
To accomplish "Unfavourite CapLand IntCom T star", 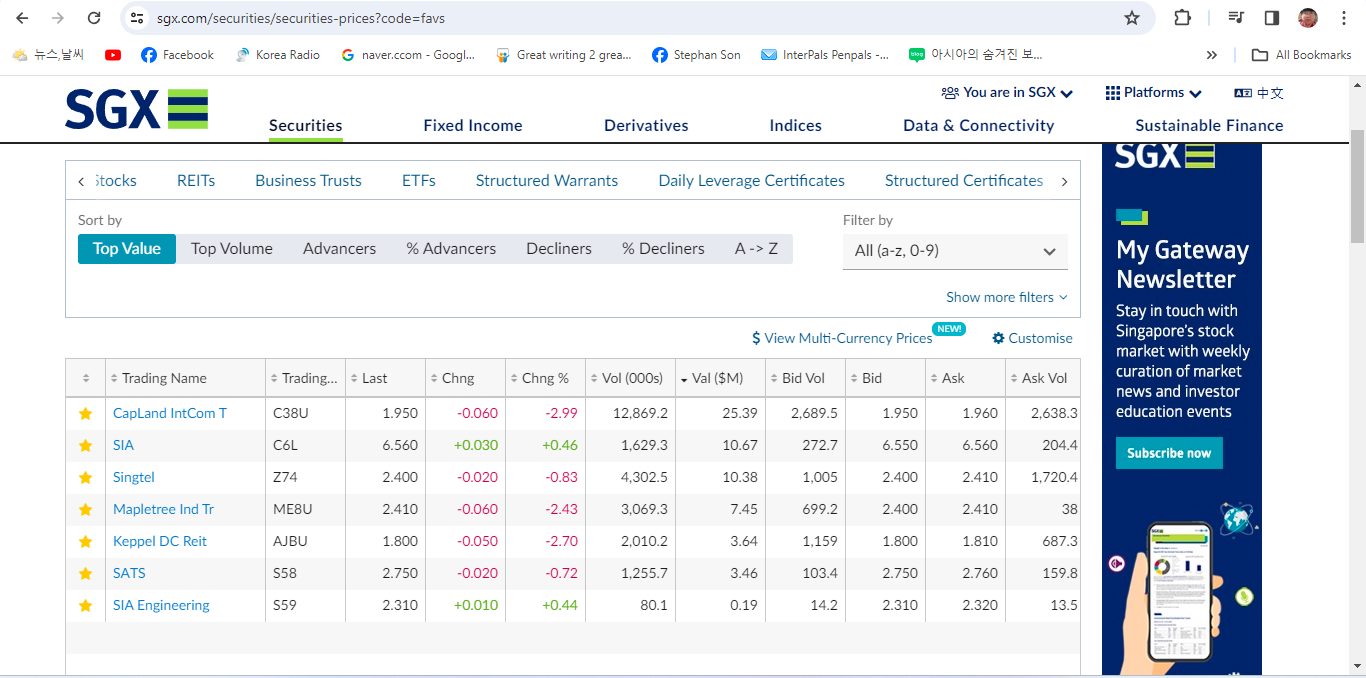I will click(x=85, y=413).
